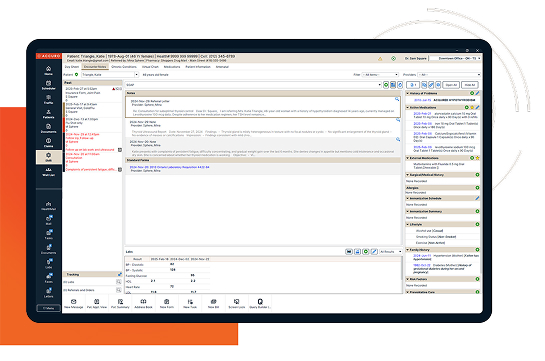Image resolution: width=545 pixels, height=361 pixels.
Task: Open the Ontario Laboratory Requisition form link
Action: (x=169, y=167)
